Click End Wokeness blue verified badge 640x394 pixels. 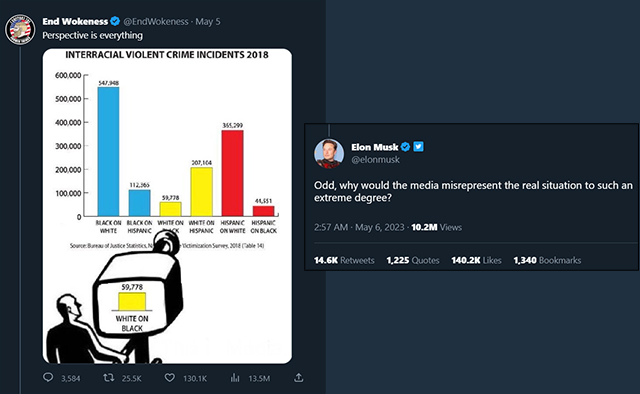[x=115, y=21]
